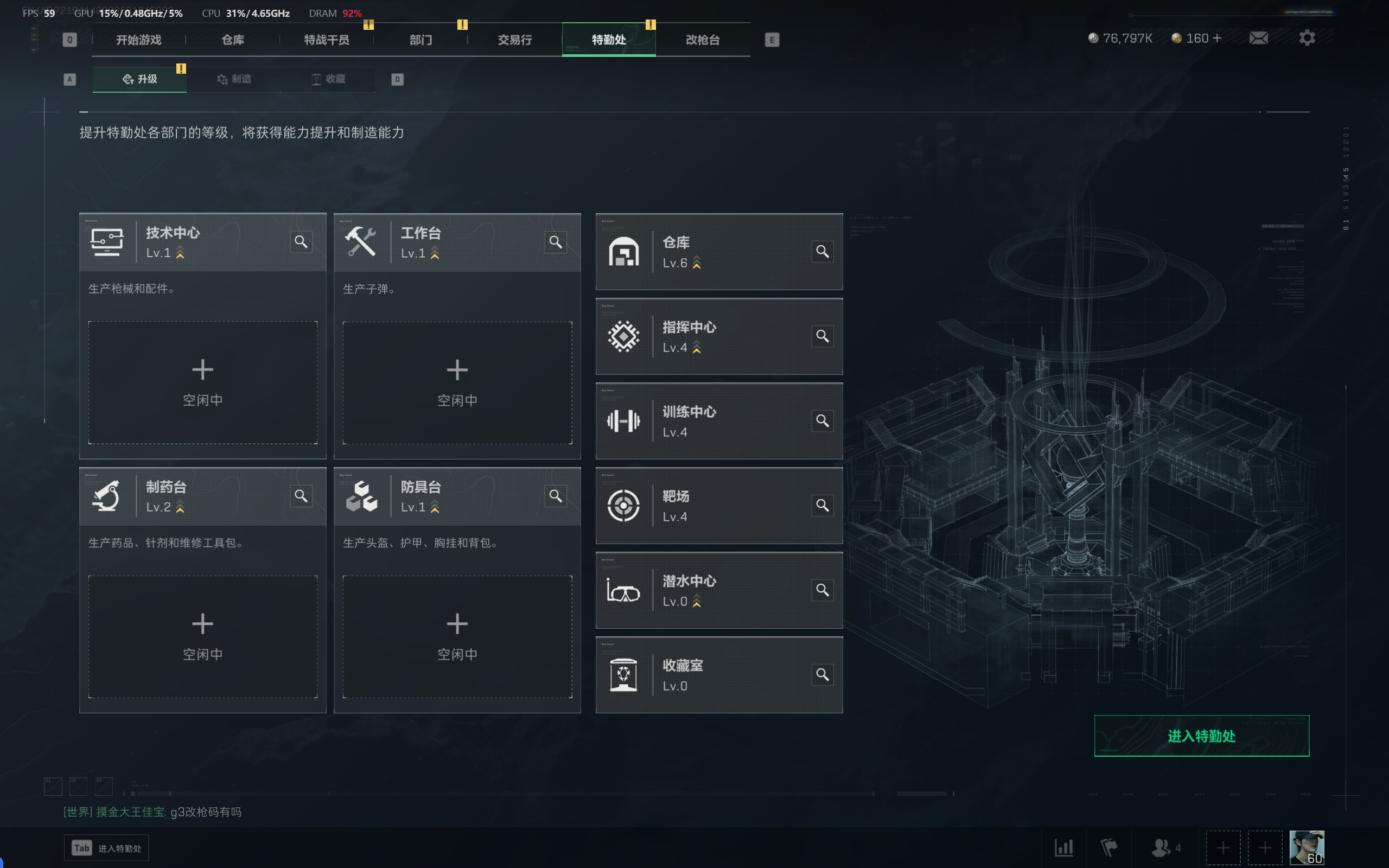Select the 升级 sub-tab
The width and height of the screenshot is (1389, 868).
(x=139, y=79)
